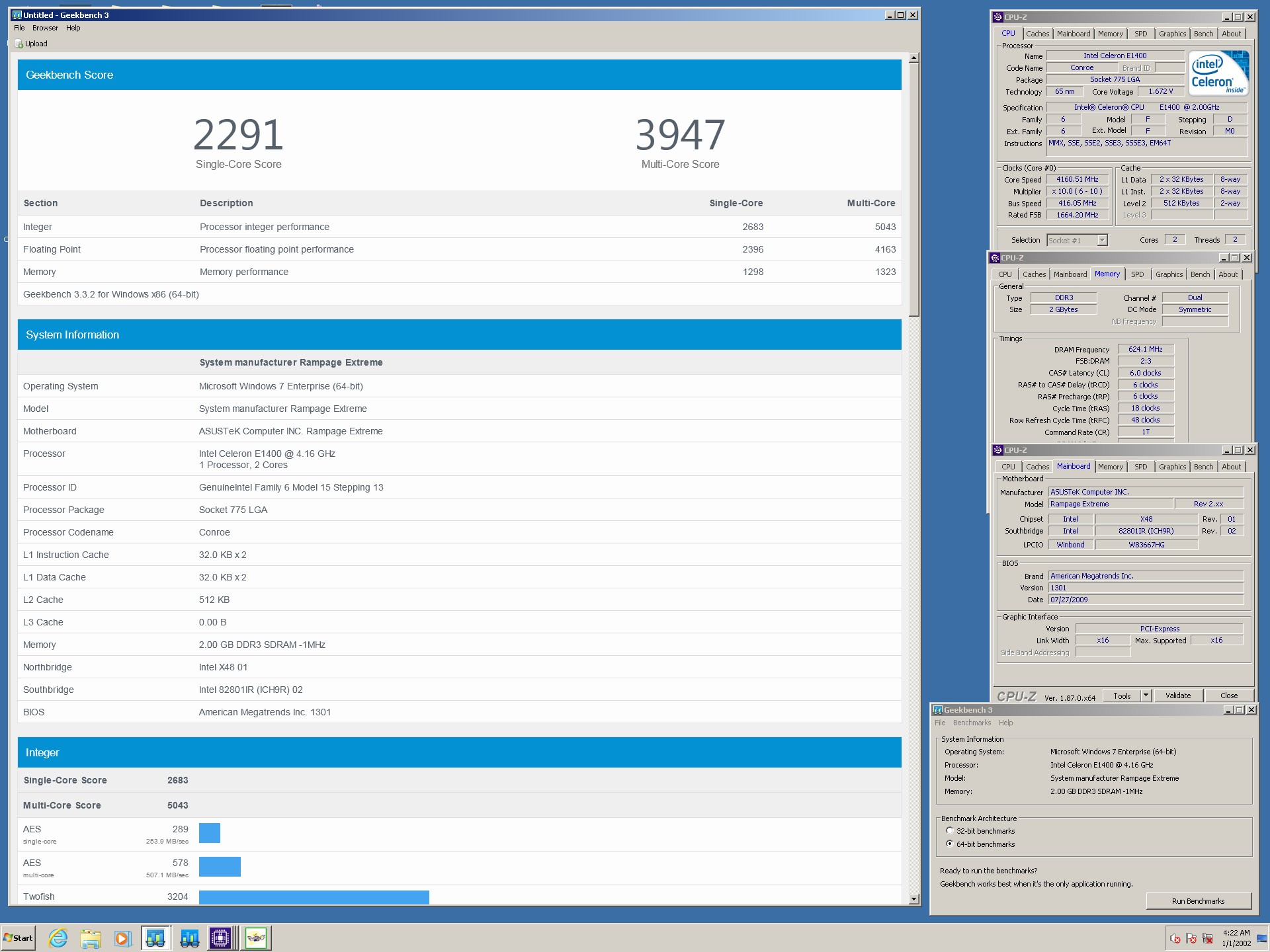The height and width of the screenshot is (952, 1270).
Task: Click the muted volume tray icon
Action: click(1175, 938)
